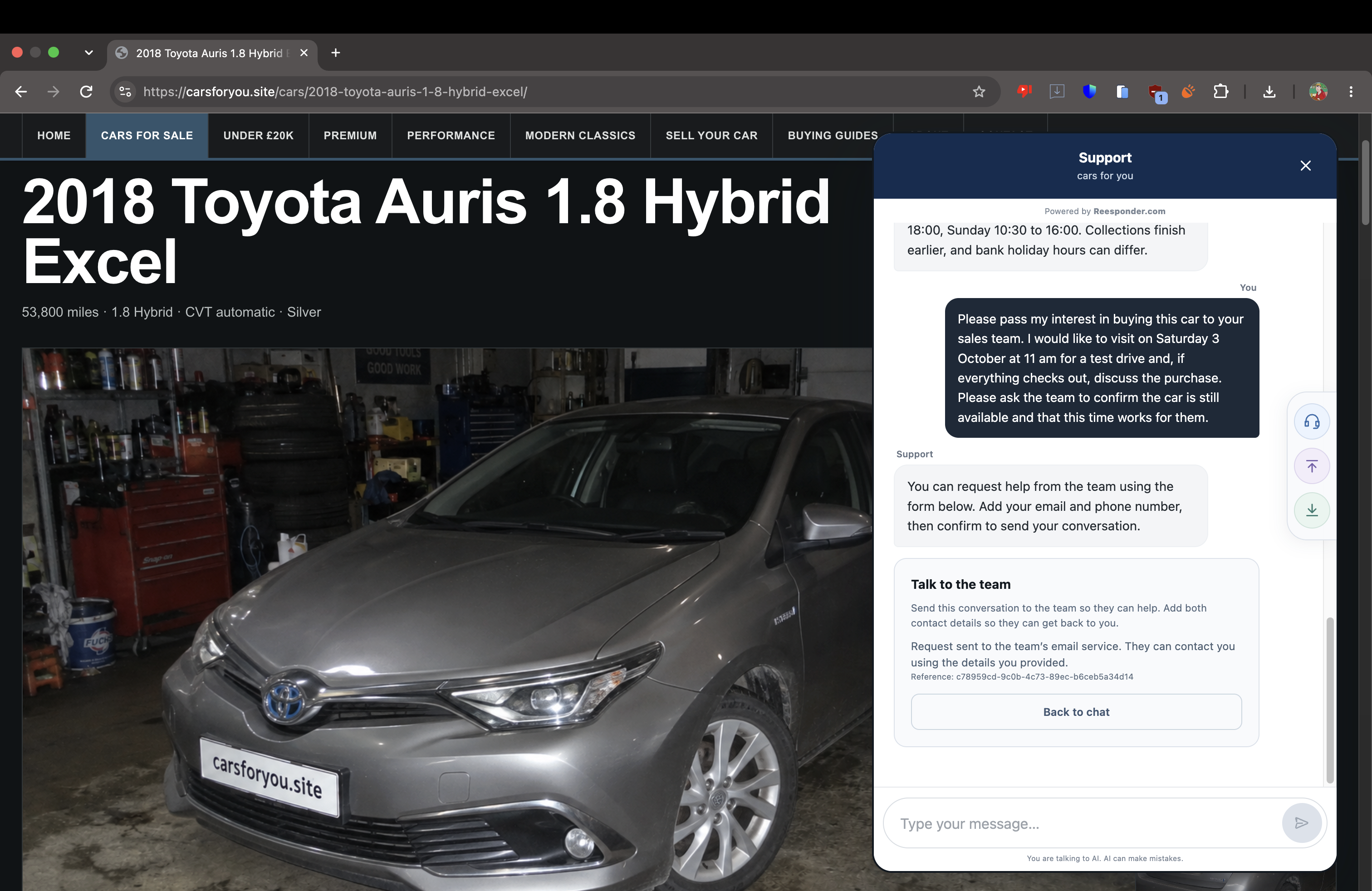Click the request reference code text
This screenshot has height=891, width=1372.
click(x=1022, y=676)
